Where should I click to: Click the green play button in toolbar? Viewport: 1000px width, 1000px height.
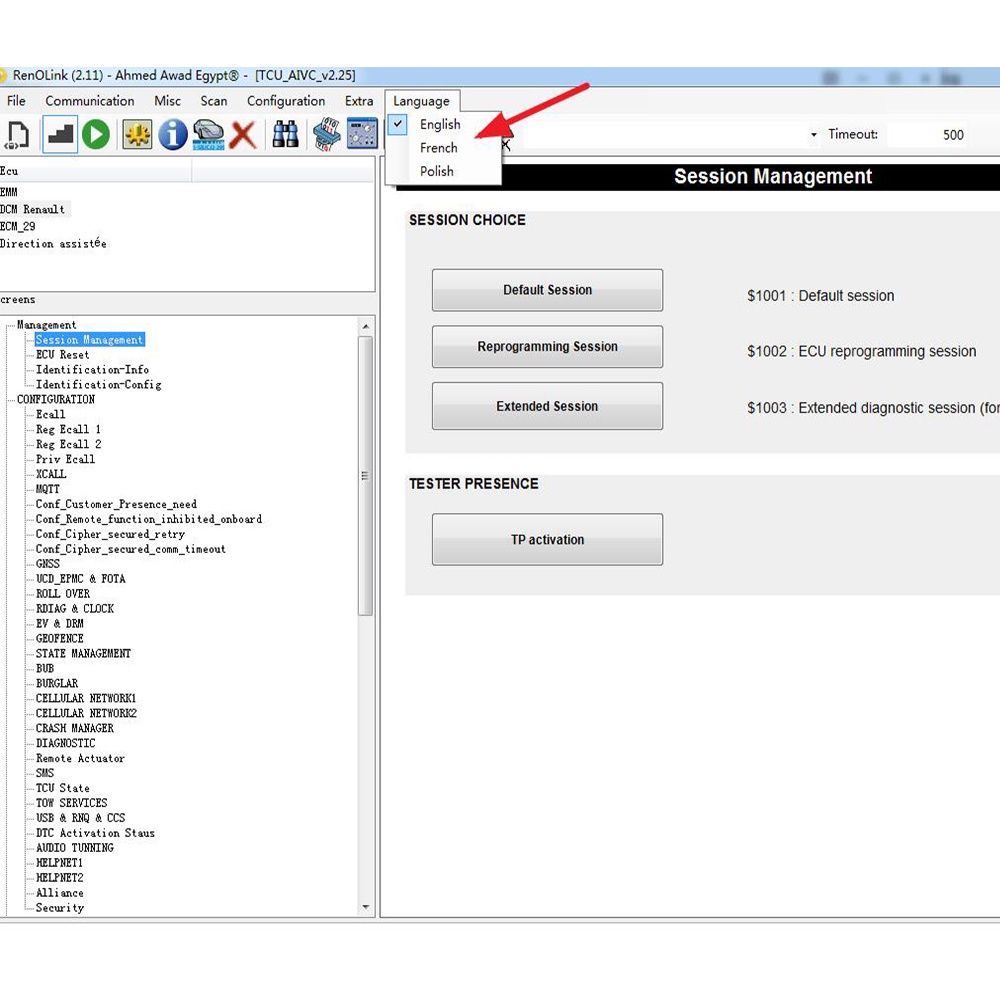pyautogui.click(x=96, y=134)
